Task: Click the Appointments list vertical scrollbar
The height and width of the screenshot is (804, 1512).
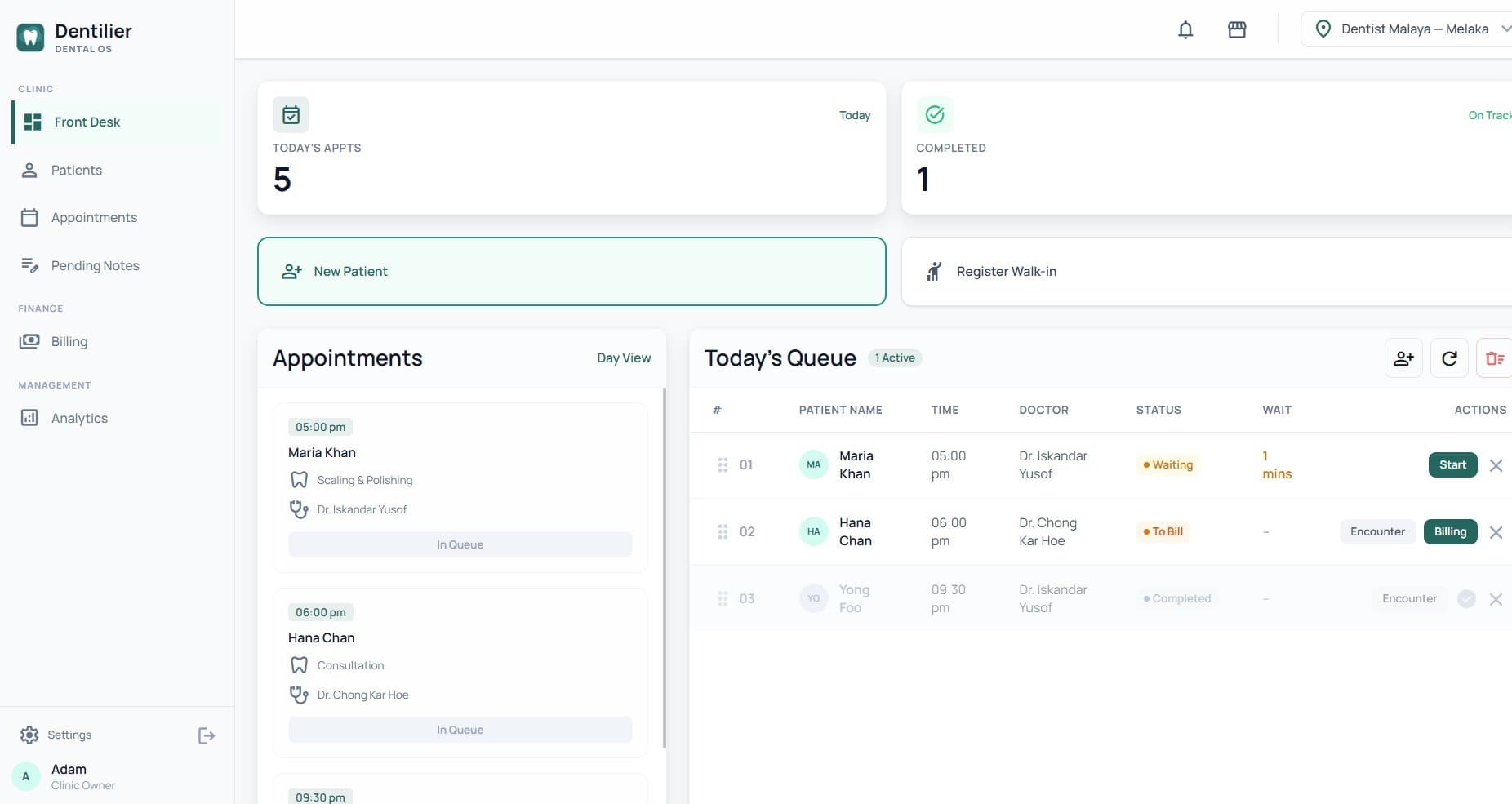Action: (x=664, y=568)
